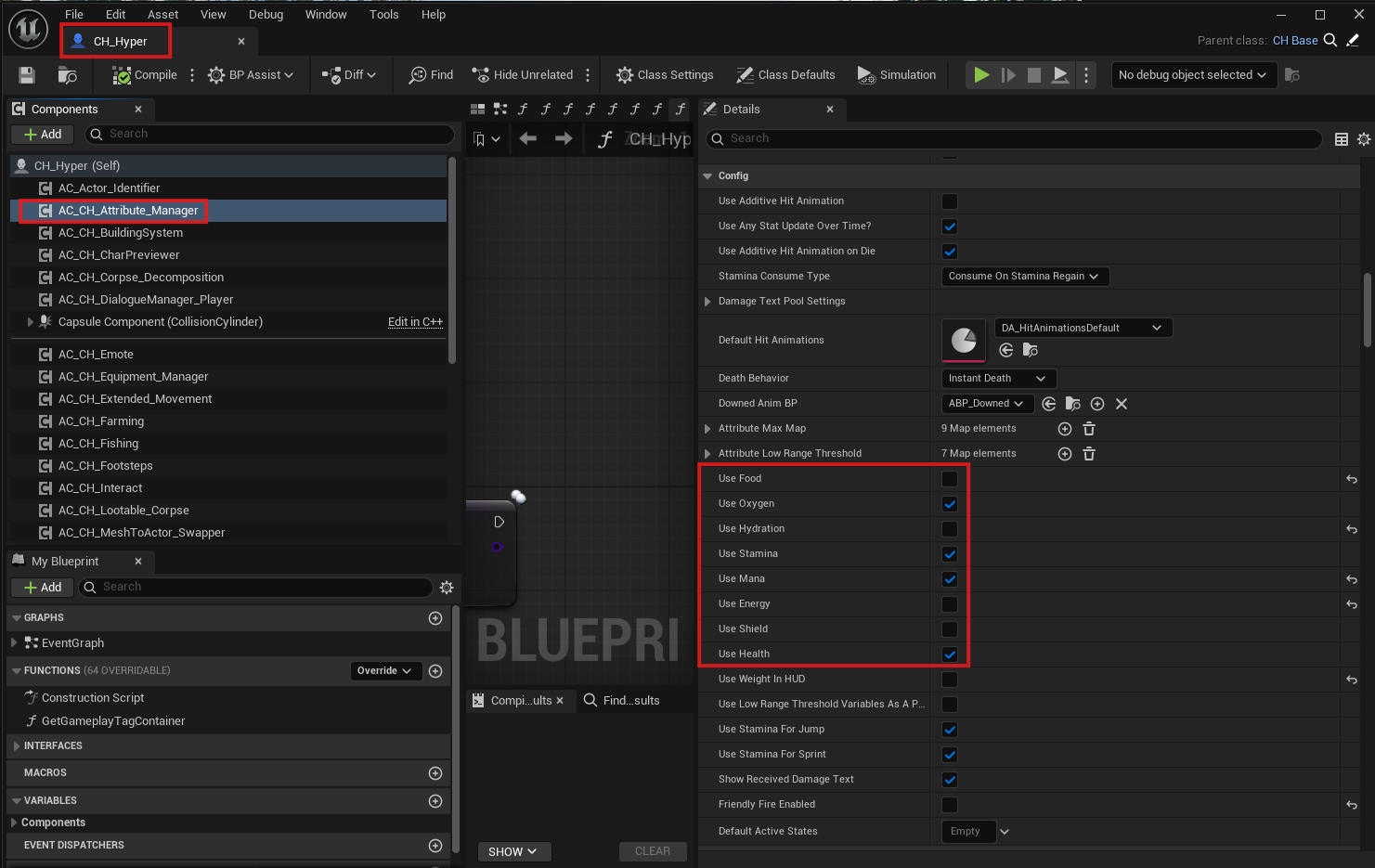This screenshot has width=1375, height=868.
Task: Reset Use Food to default arrow
Action: tap(1352, 479)
